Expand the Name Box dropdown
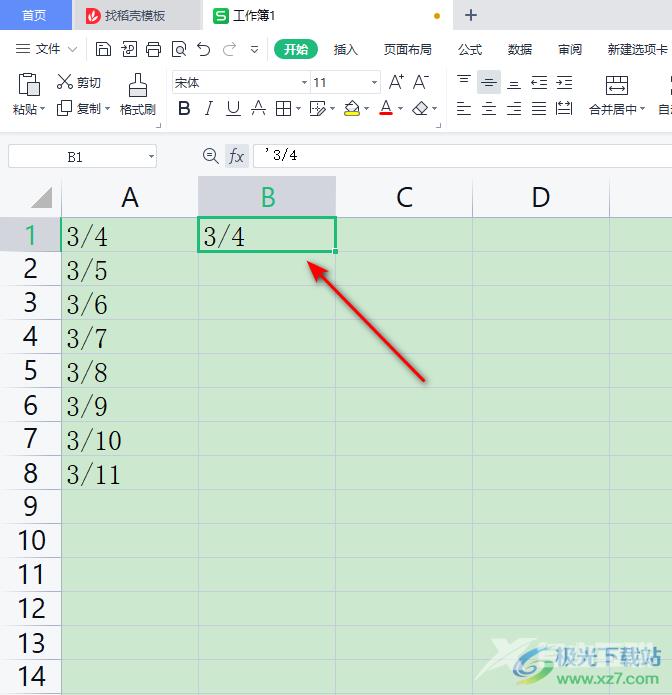 point(151,156)
